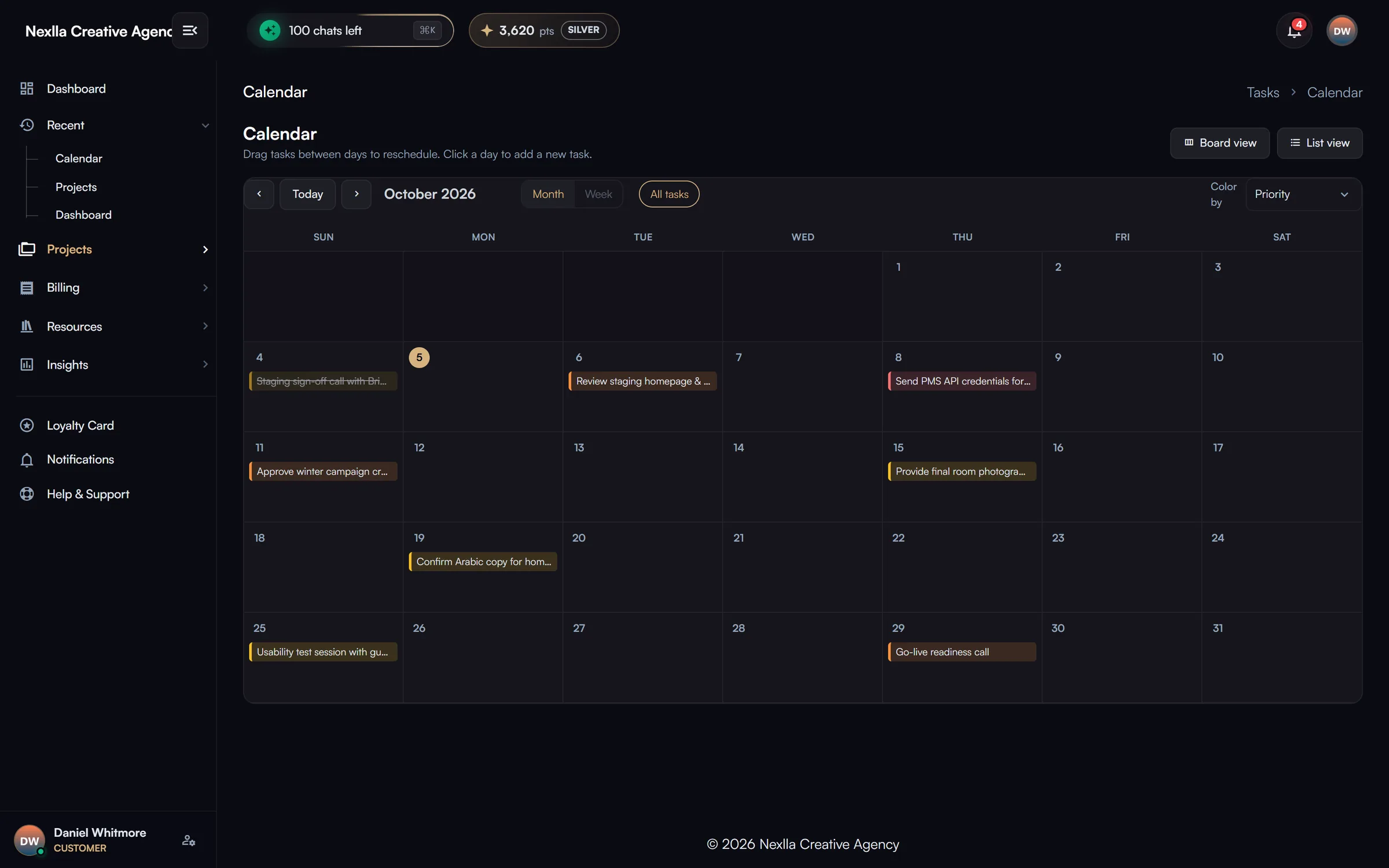Image resolution: width=1389 pixels, height=868 pixels.
Task: Expand the Projects submenu chevron
Action: pyautogui.click(x=205, y=249)
